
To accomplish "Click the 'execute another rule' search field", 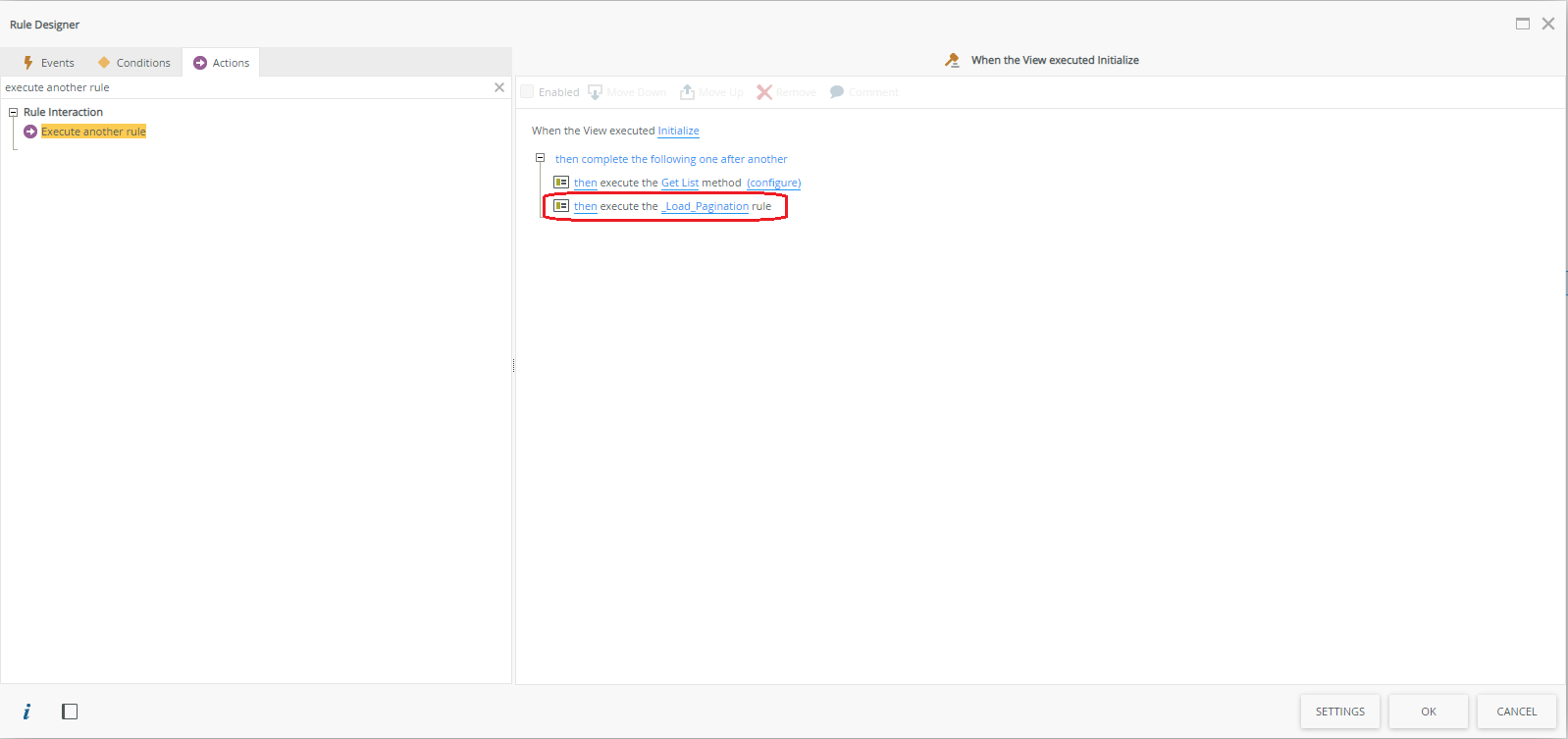I will (245, 87).
